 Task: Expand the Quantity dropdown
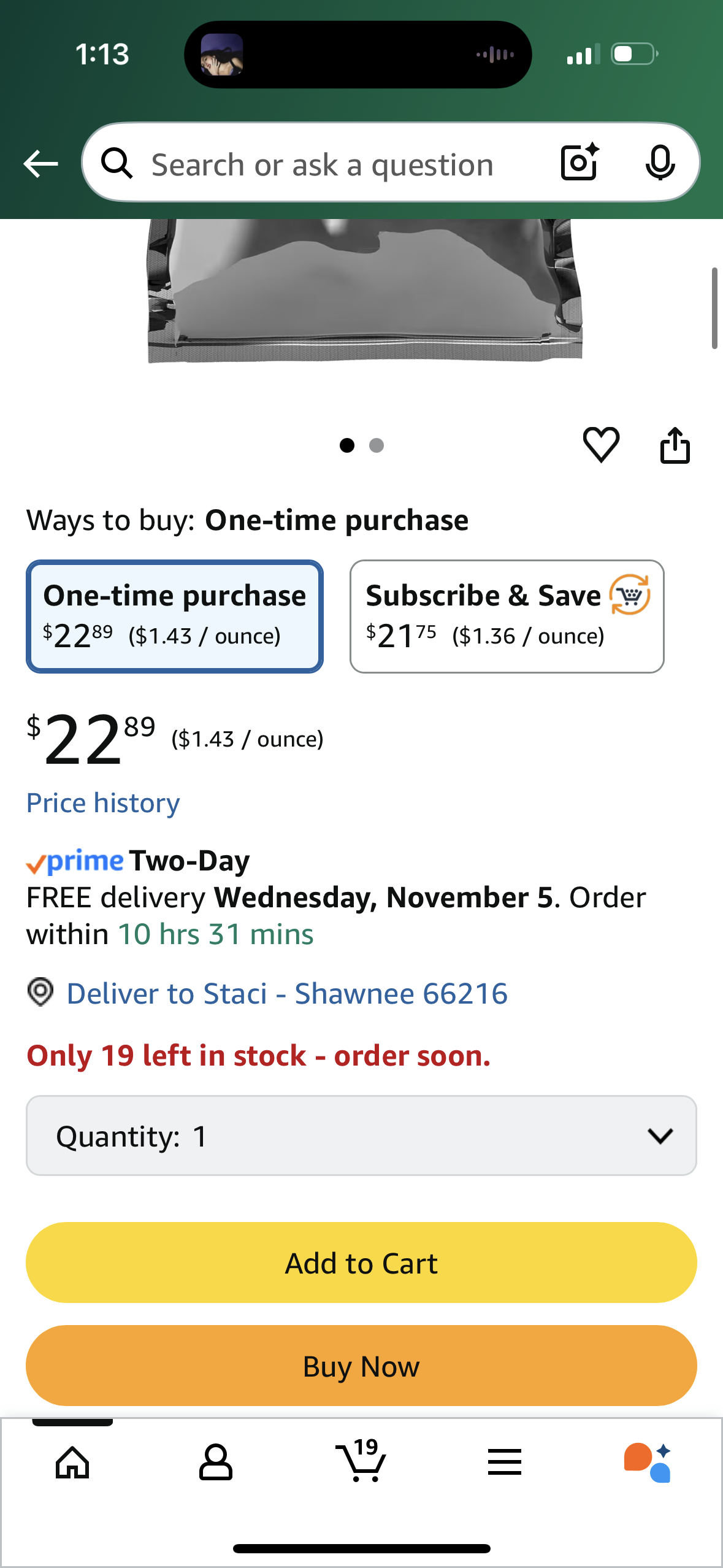point(361,1136)
